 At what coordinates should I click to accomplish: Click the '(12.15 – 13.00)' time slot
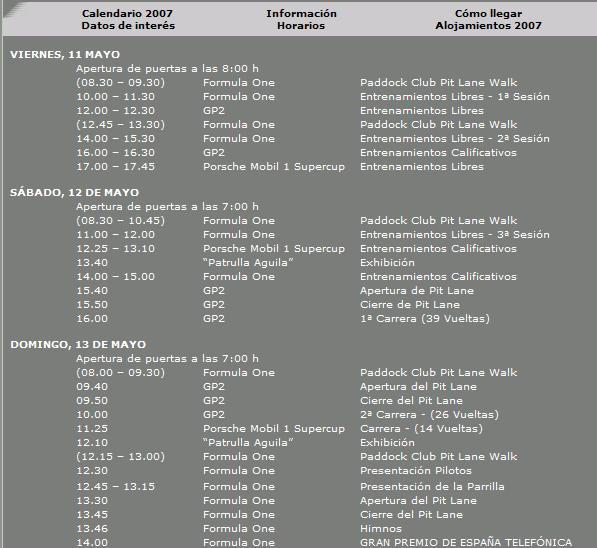[120, 457]
